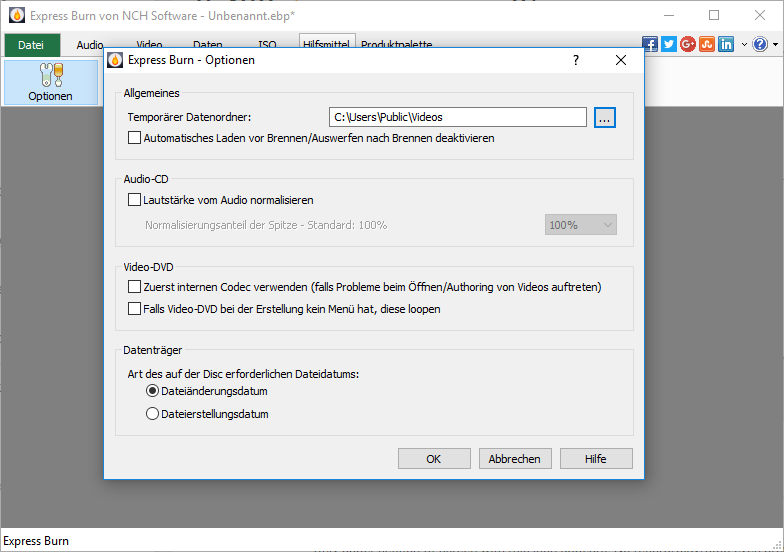The width and height of the screenshot is (784, 552).
Task: Share via the Google Plus icon
Action: [688, 44]
